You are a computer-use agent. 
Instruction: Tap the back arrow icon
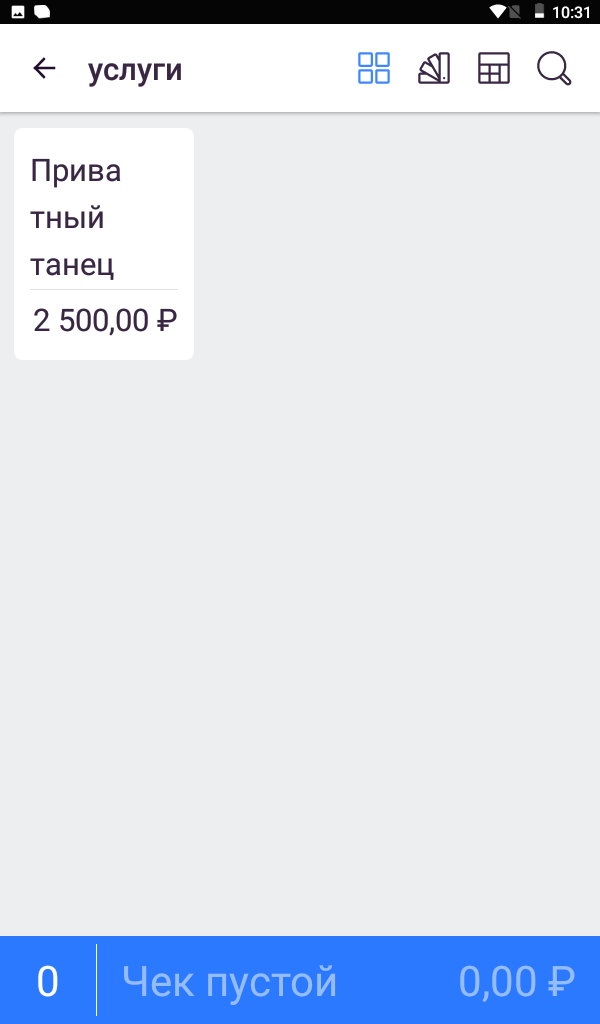44,69
